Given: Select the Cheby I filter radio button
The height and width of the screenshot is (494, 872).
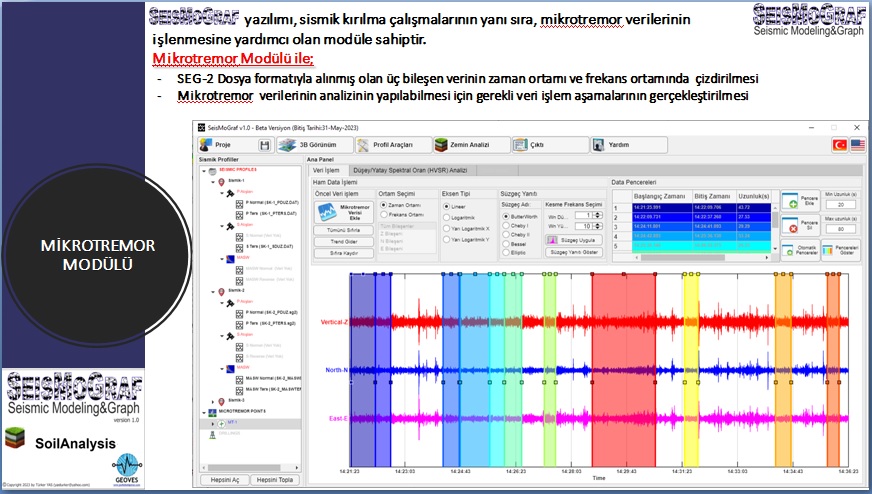Looking at the screenshot, I should pyautogui.click(x=506, y=225).
